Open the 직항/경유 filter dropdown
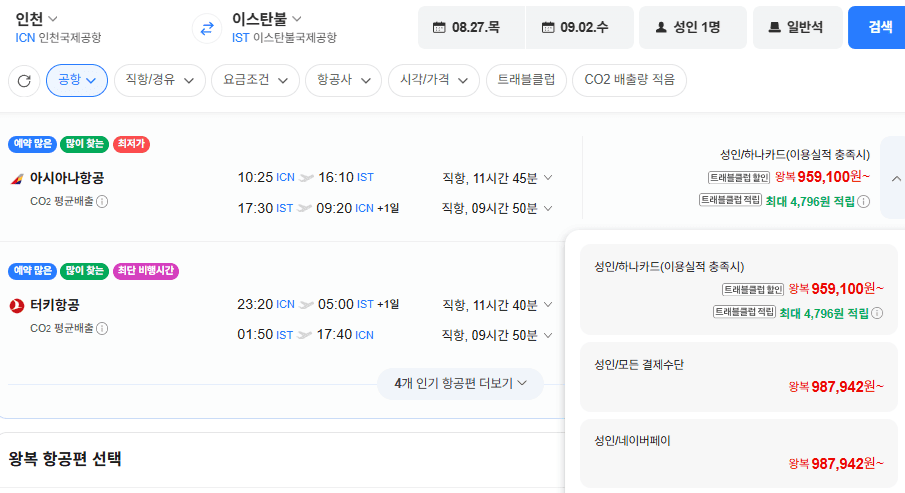Screen dimensions: 905x493 pyautogui.click(x=160, y=80)
